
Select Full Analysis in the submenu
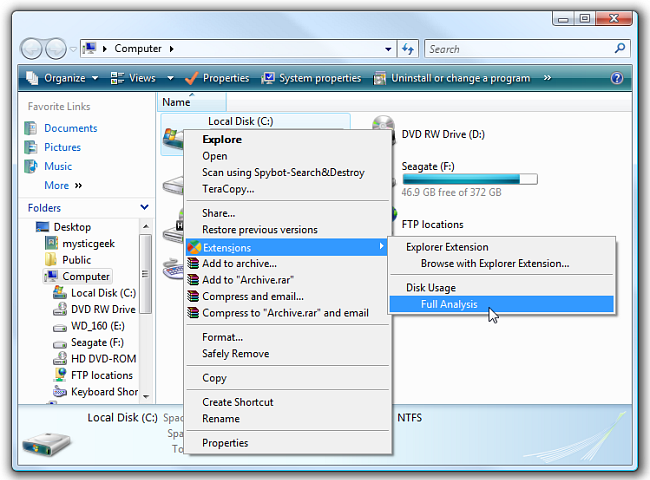(x=449, y=305)
